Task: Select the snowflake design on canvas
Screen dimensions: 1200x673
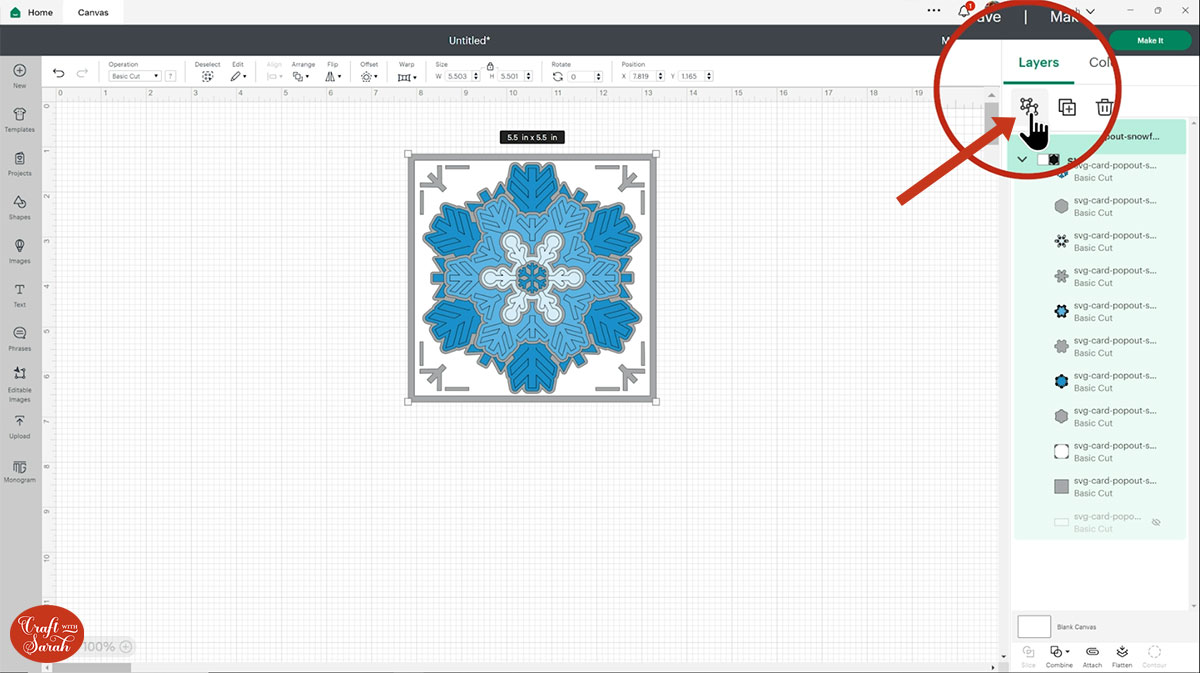Action: 532,278
